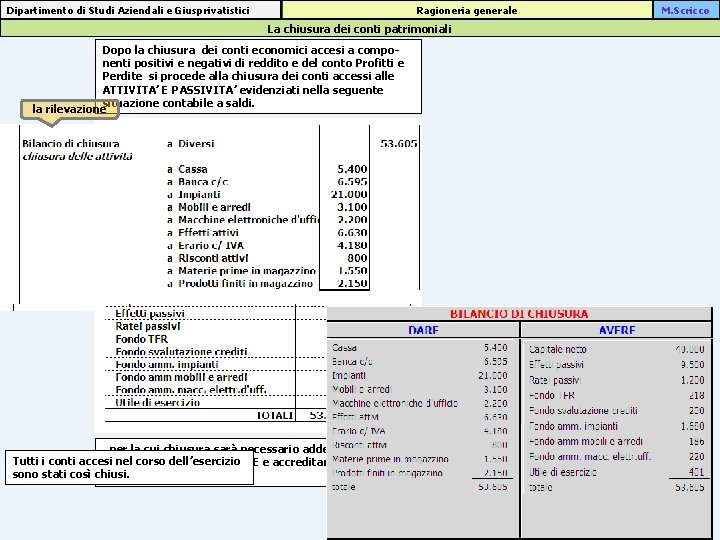The image size is (720, 540).
Task: Click "Fondo svalutazione crediti" in dashed list
Action: coord(181,352)
